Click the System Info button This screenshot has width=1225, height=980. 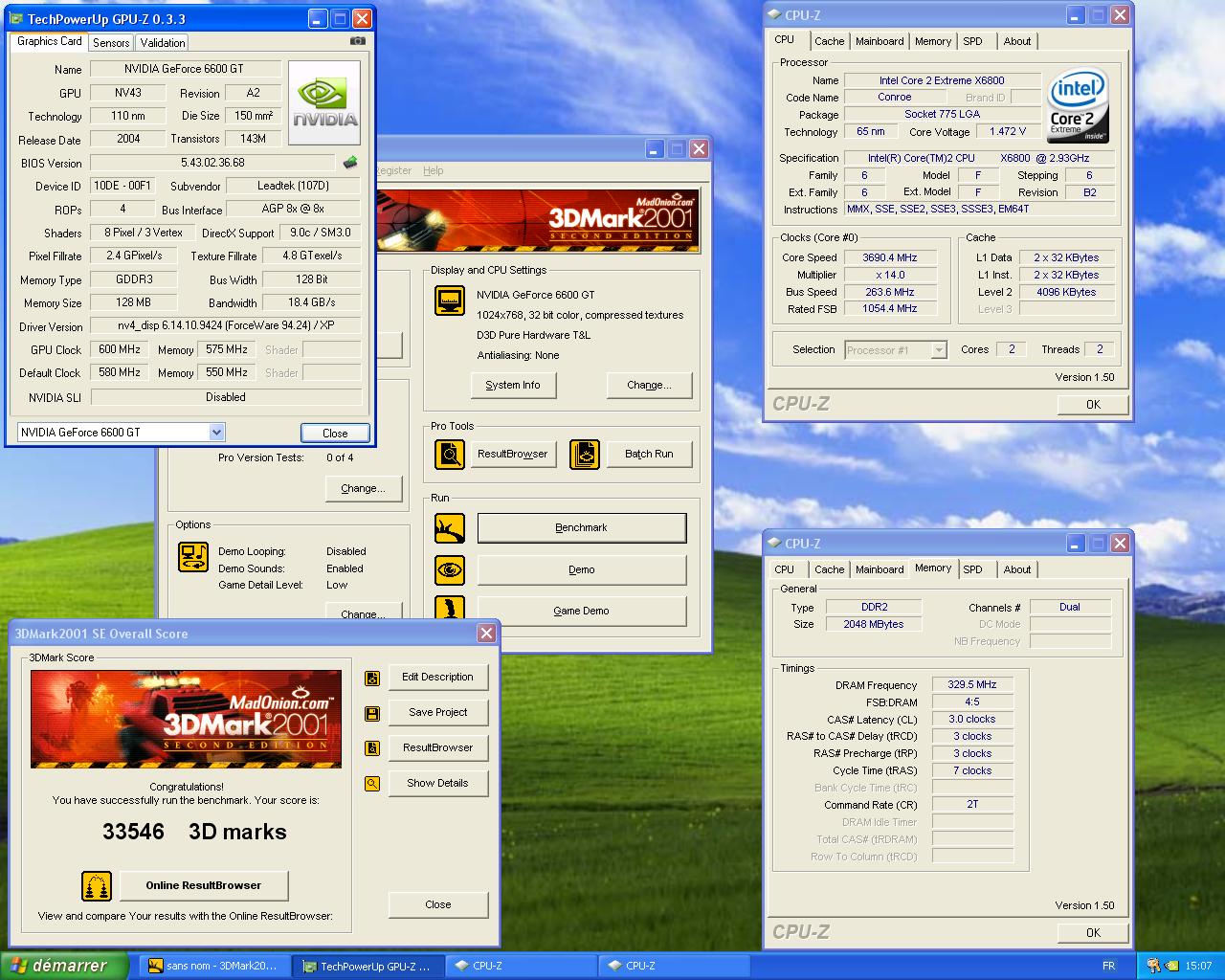513,386
